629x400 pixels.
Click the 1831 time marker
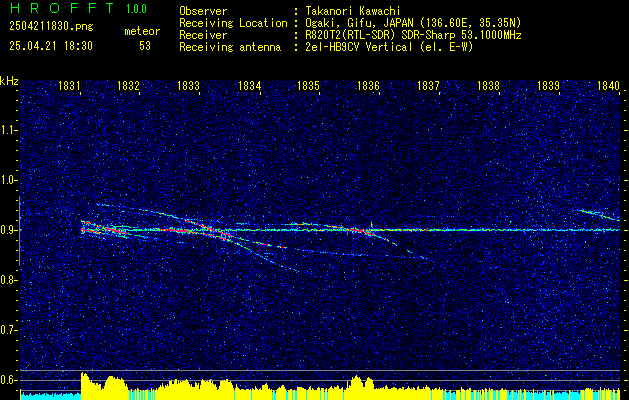[x=68, y=86]
